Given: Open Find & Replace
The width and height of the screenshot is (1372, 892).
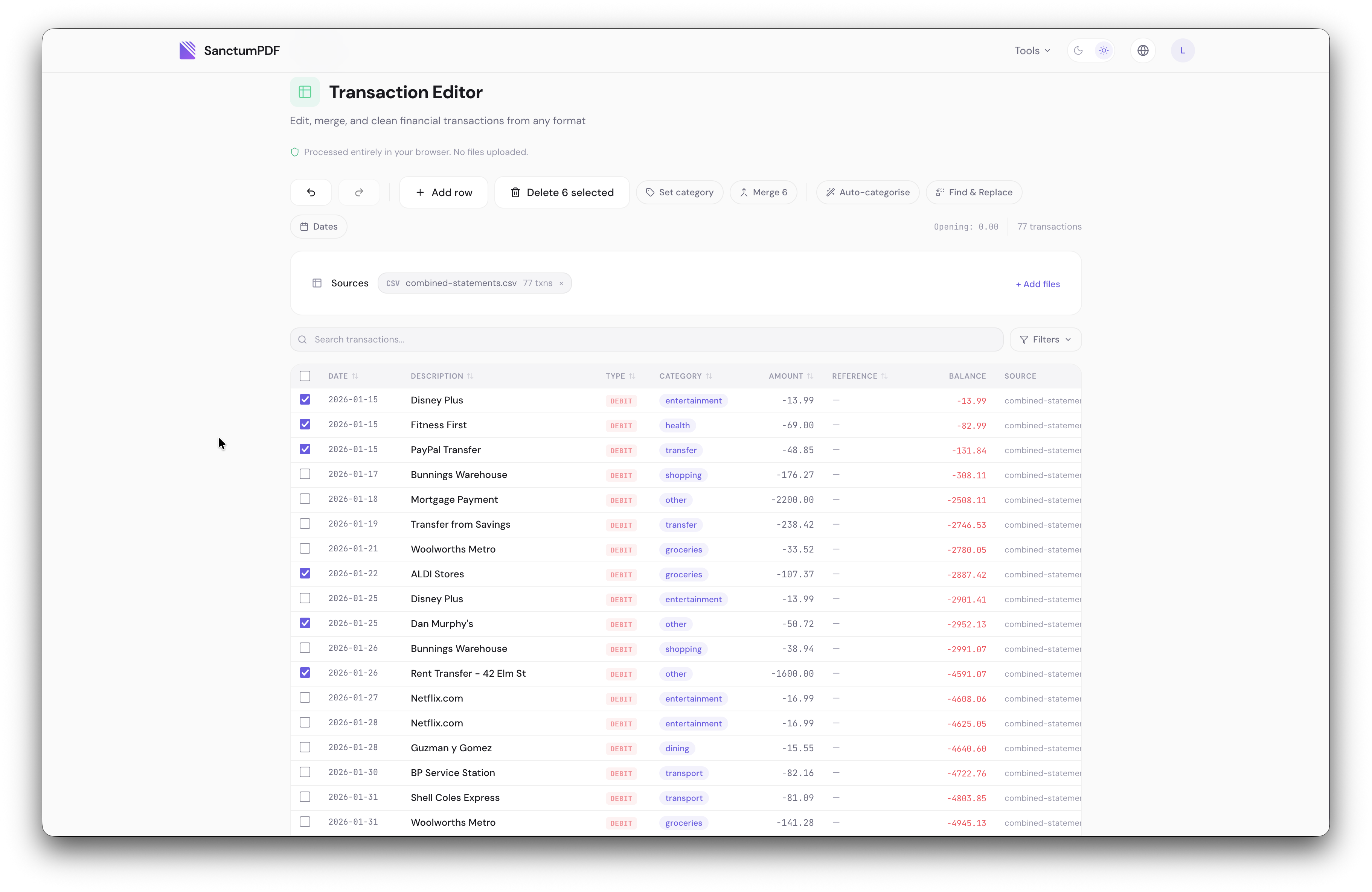Looking at the screenshot, I should 974,192.
